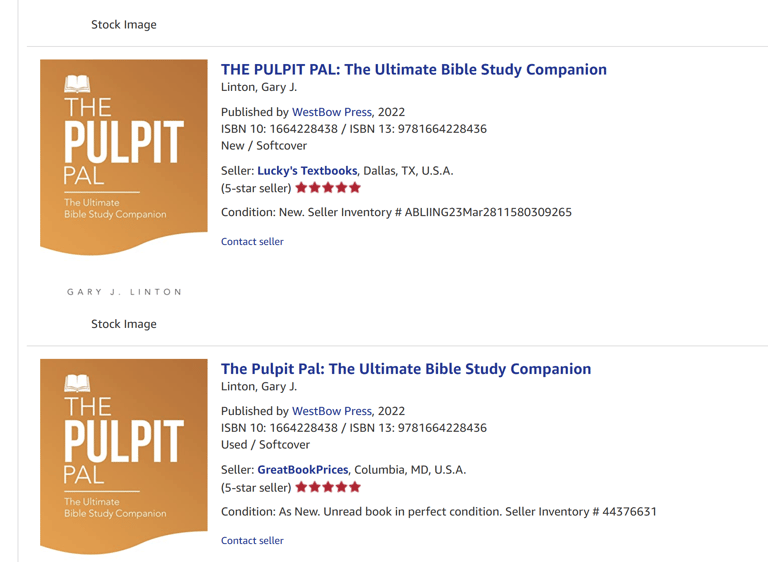768x562 pixels.
Task: Click the open-book logo on the second cover
Action: click(77, 385)
